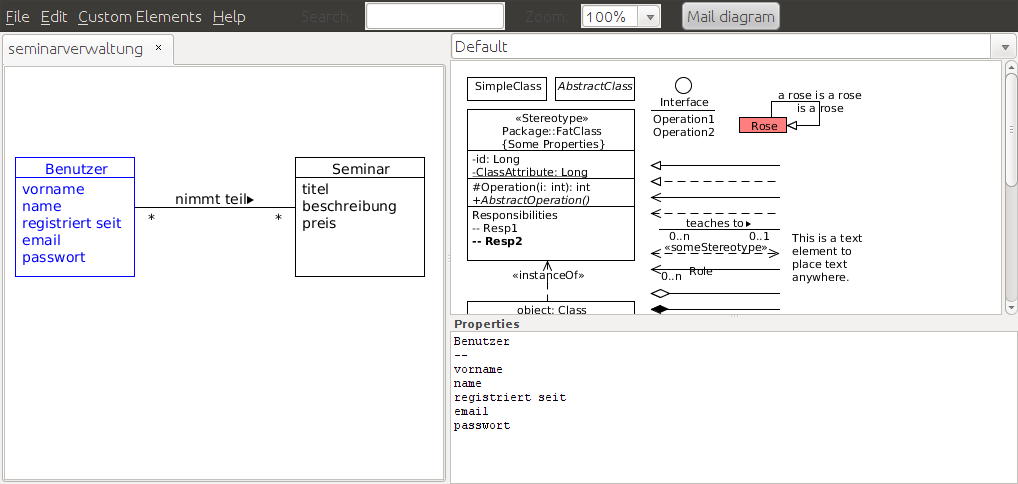Pick the hollow diamond aggregation line

tap(715, 294)
